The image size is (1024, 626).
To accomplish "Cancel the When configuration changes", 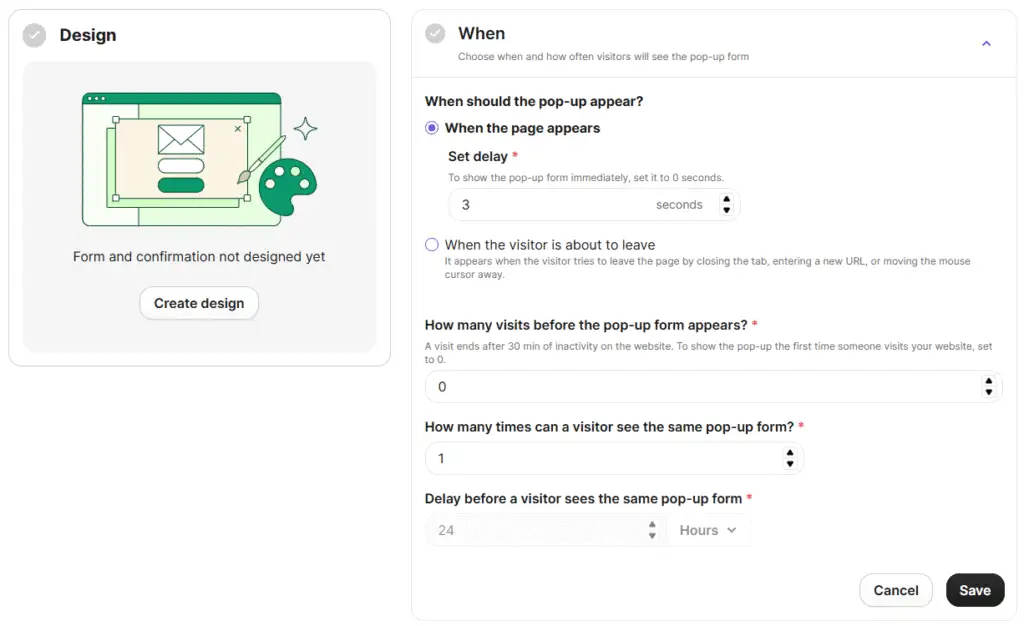I will 895,590.
